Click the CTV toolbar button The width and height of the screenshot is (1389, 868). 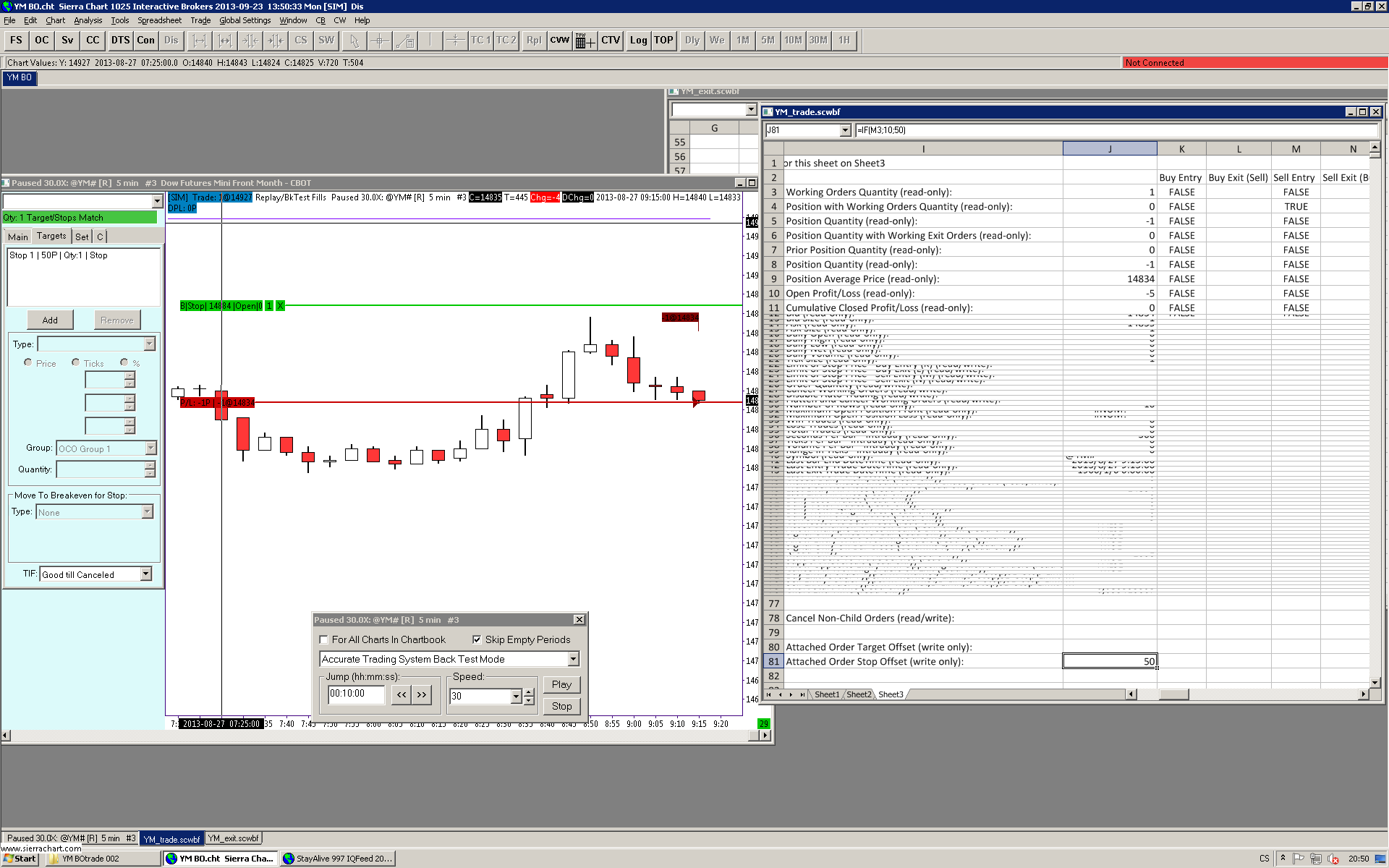tap(611, 41)
